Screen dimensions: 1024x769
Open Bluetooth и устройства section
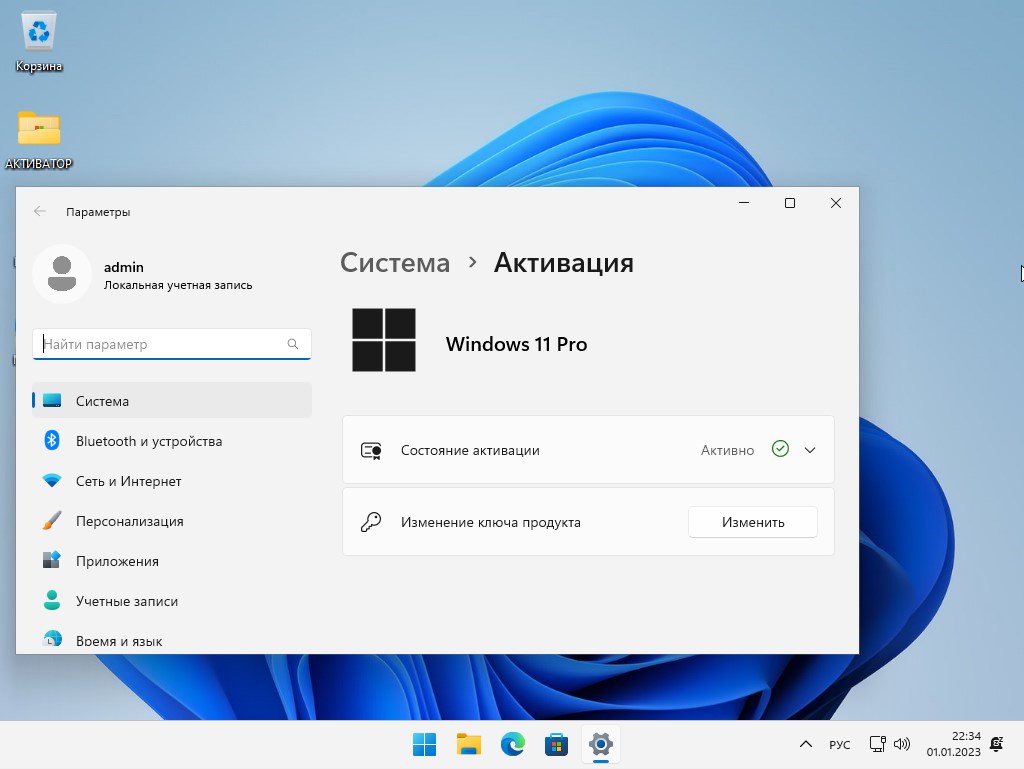point(172,441)
